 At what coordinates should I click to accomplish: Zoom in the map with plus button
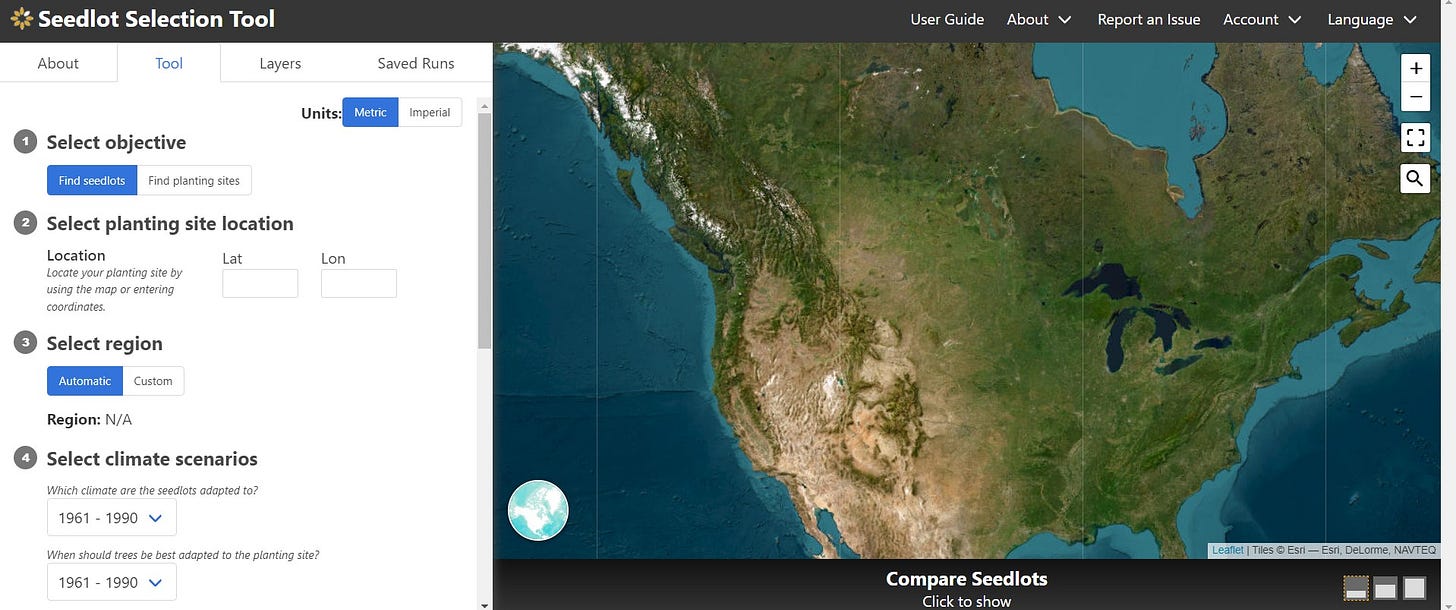(x=1415, y=69)
